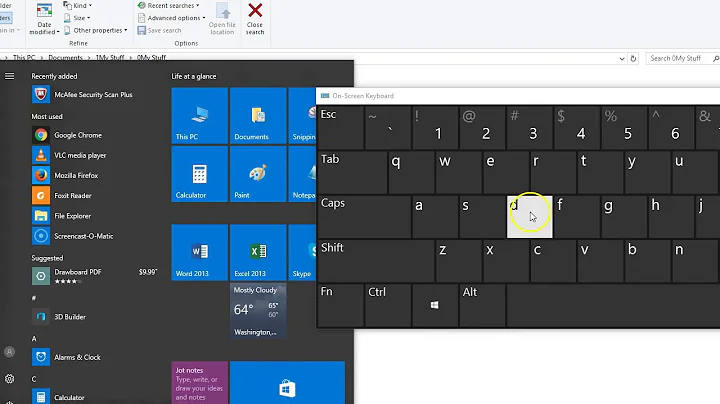This screenshot has width=720, height=404.
Task: Expand Recent searches dropdown
Action: [169, 6]
